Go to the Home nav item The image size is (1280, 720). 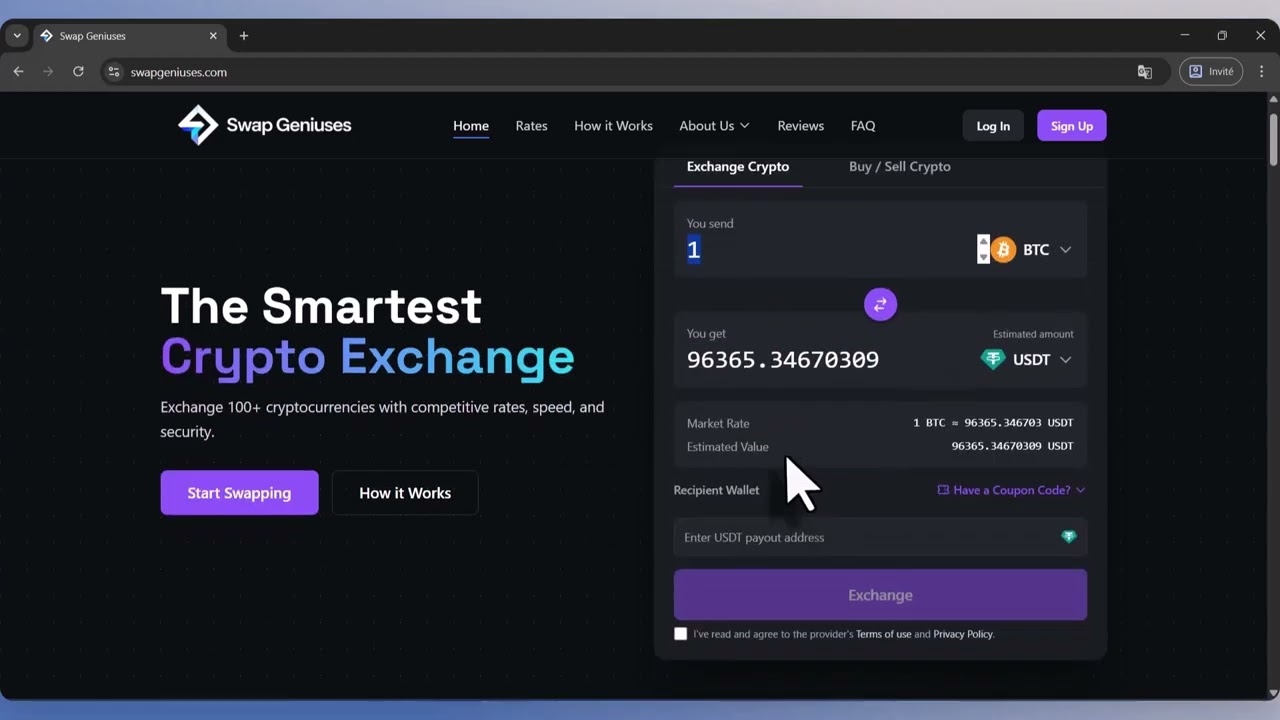(x=471, y=126)
